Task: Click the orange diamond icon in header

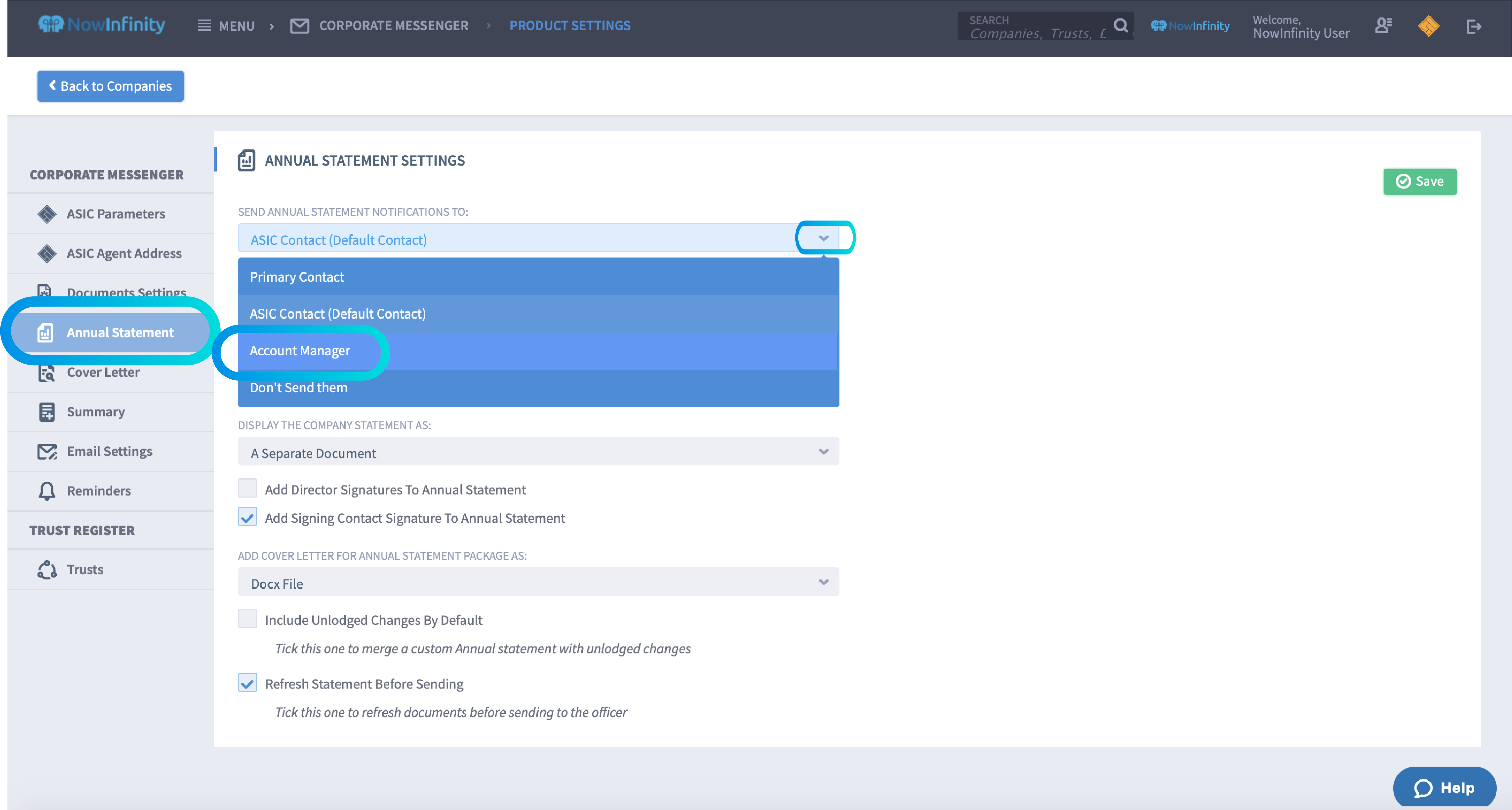Action: tap(1428, 26)
